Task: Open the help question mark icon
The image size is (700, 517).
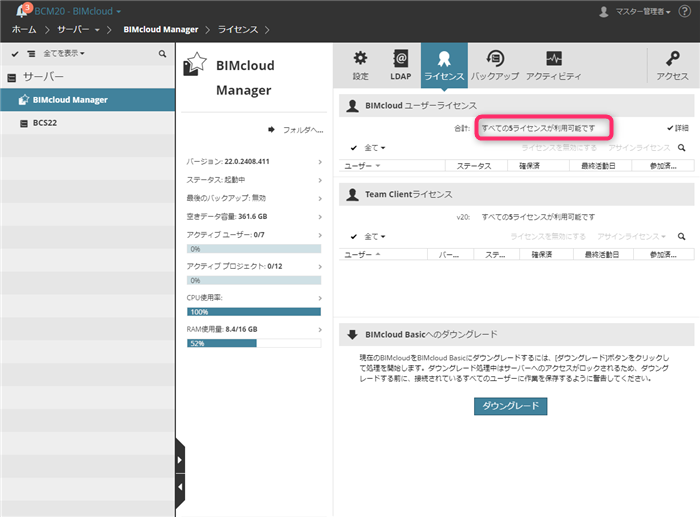Action: (684, 11)
